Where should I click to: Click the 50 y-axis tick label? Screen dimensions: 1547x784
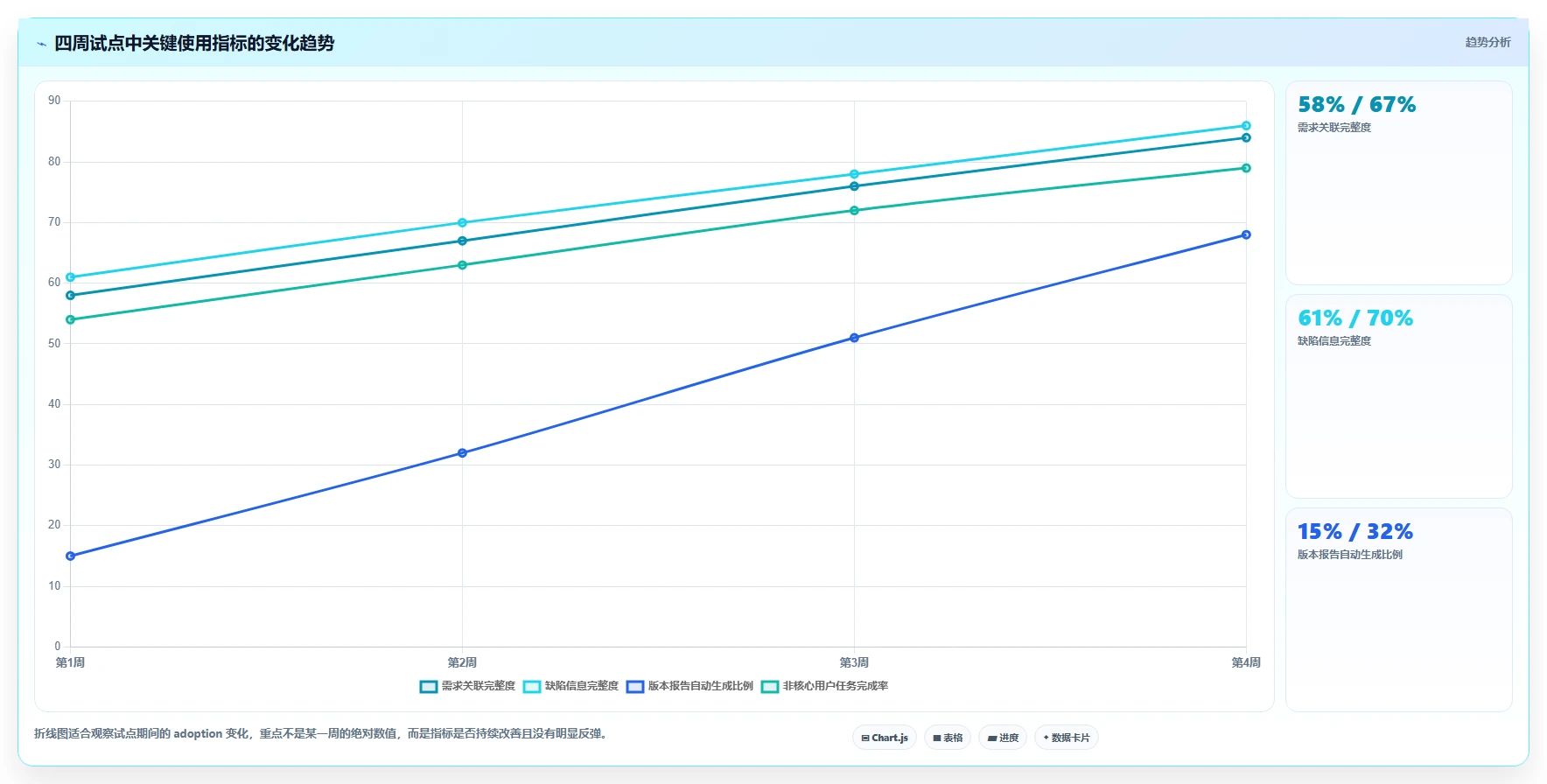pos(54,344)
